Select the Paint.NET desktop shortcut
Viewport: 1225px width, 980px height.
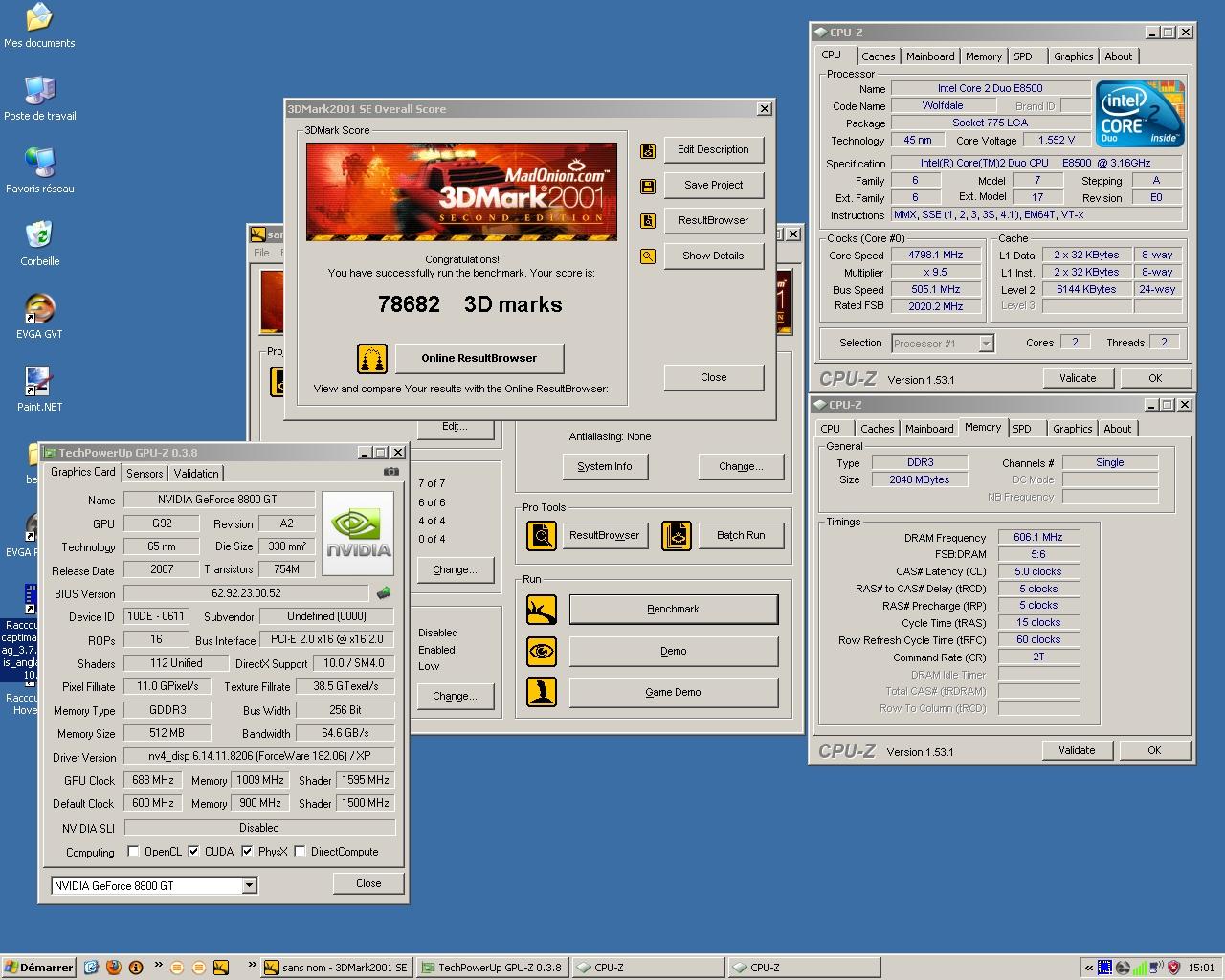tap(39, 390)
